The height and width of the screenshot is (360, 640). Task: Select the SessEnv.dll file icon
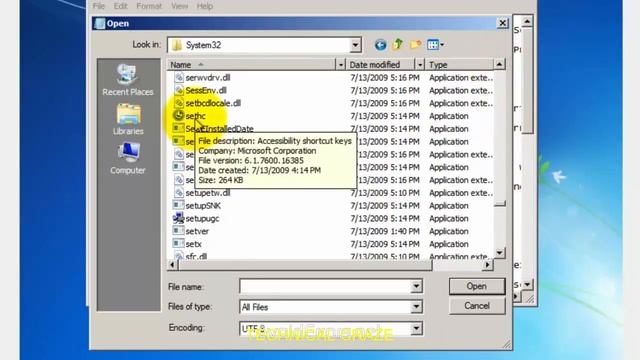pyautogui.click(x=178, y=90)
